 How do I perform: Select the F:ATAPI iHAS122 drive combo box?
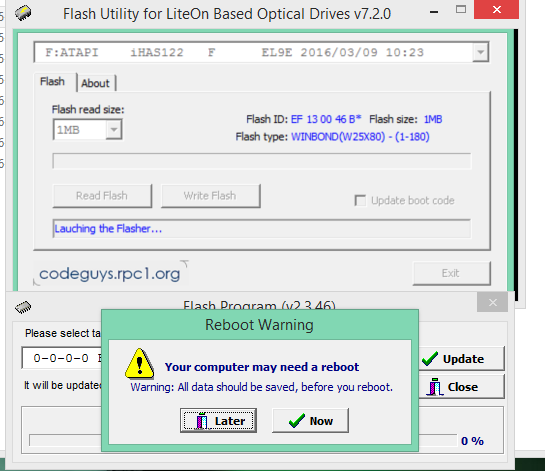pos(261,52)
